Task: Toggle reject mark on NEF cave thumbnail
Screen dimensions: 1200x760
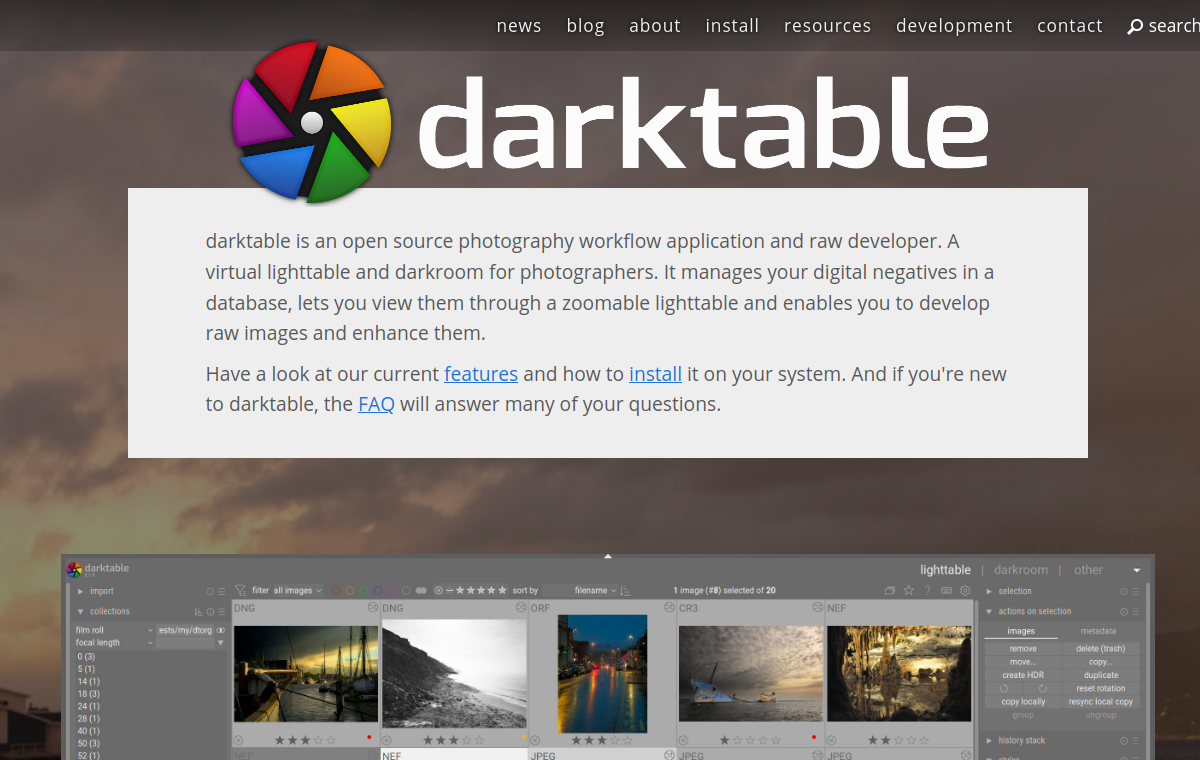Action: pos(831,740)
